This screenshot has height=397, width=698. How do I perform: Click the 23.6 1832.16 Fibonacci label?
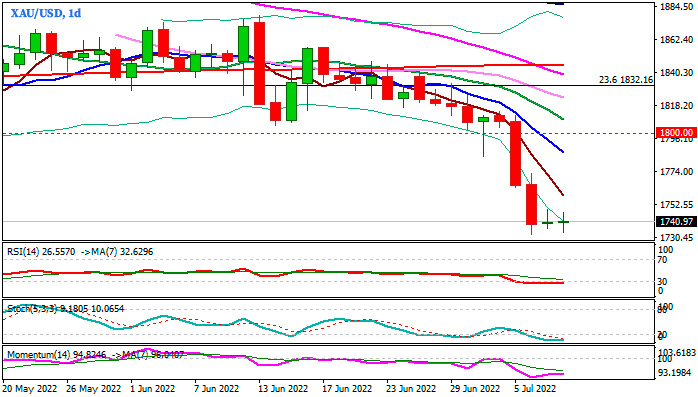click(x=626, y=80)
